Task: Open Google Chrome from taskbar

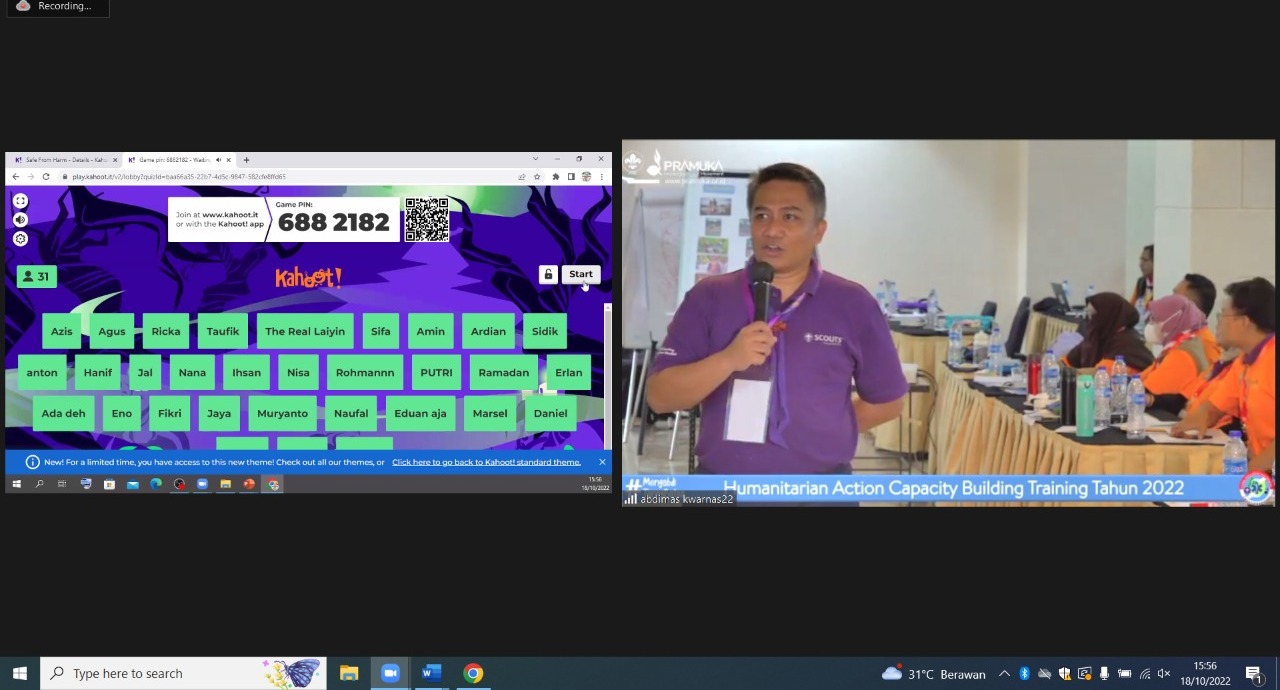Action: 473,673
